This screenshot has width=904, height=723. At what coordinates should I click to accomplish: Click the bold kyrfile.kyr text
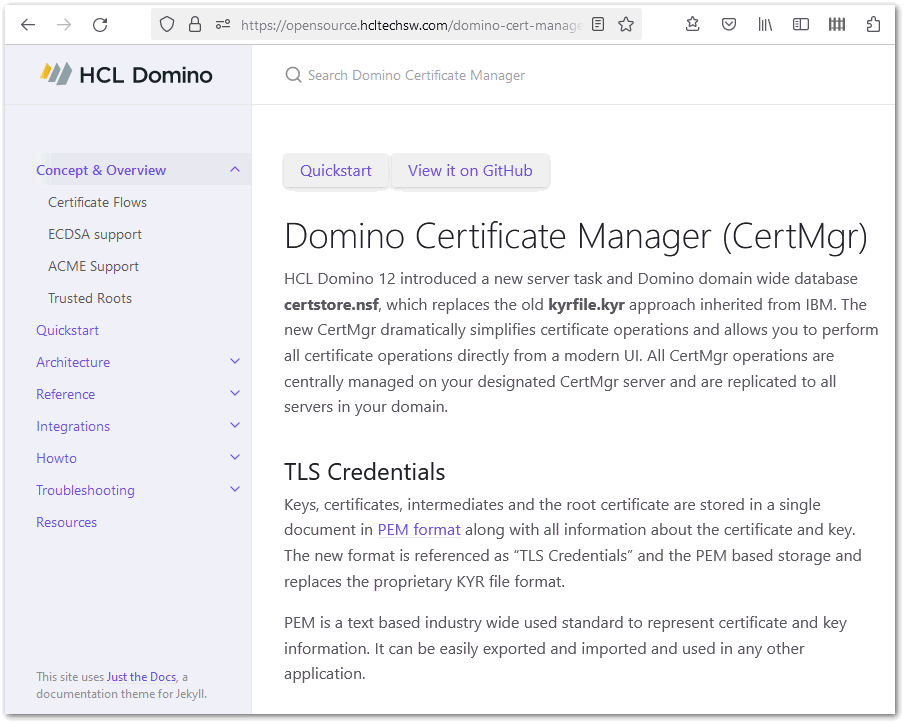pos(586,304)
